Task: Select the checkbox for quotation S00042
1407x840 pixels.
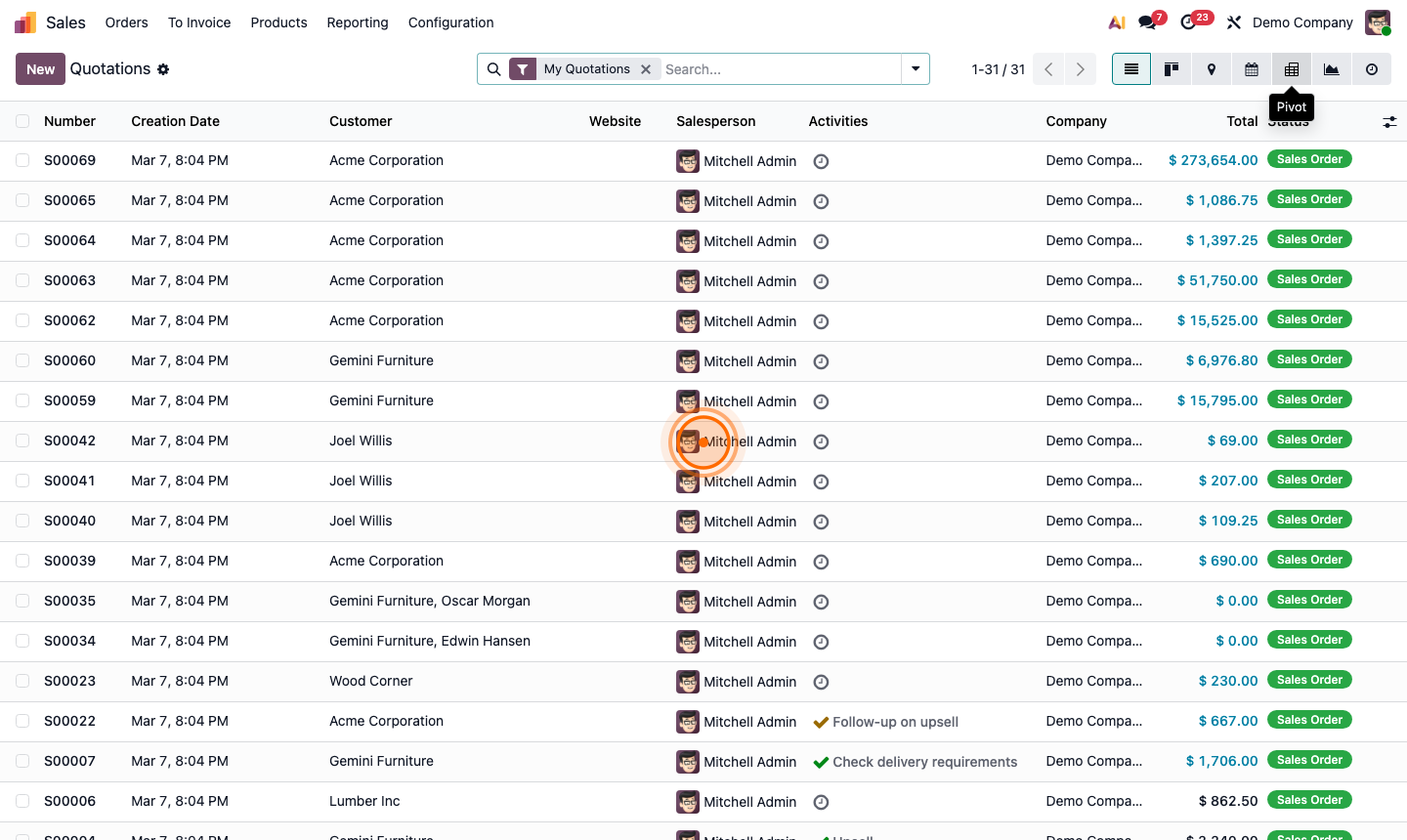Action: pyautogui.click(x=22, y=441)
